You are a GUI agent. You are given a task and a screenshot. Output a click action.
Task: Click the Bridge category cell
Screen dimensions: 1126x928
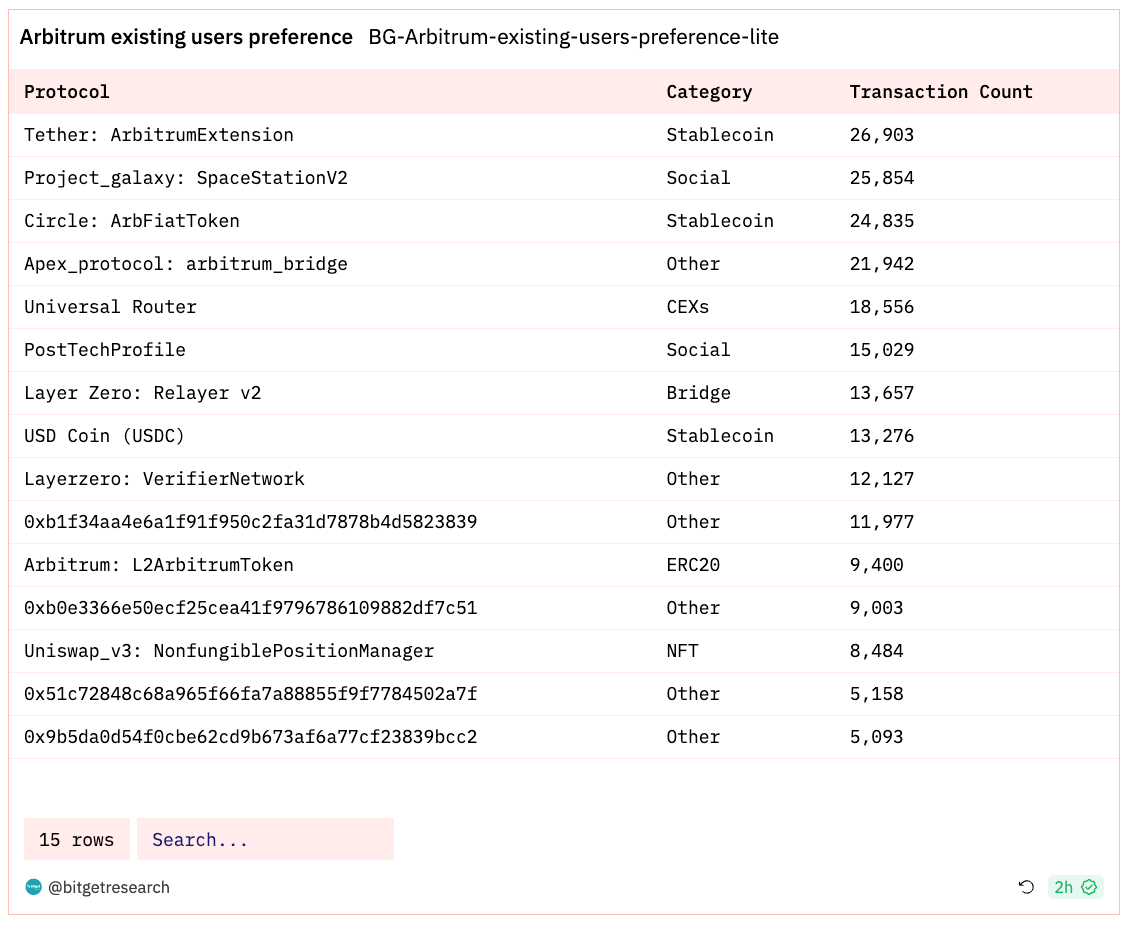(x=699, y=393)
